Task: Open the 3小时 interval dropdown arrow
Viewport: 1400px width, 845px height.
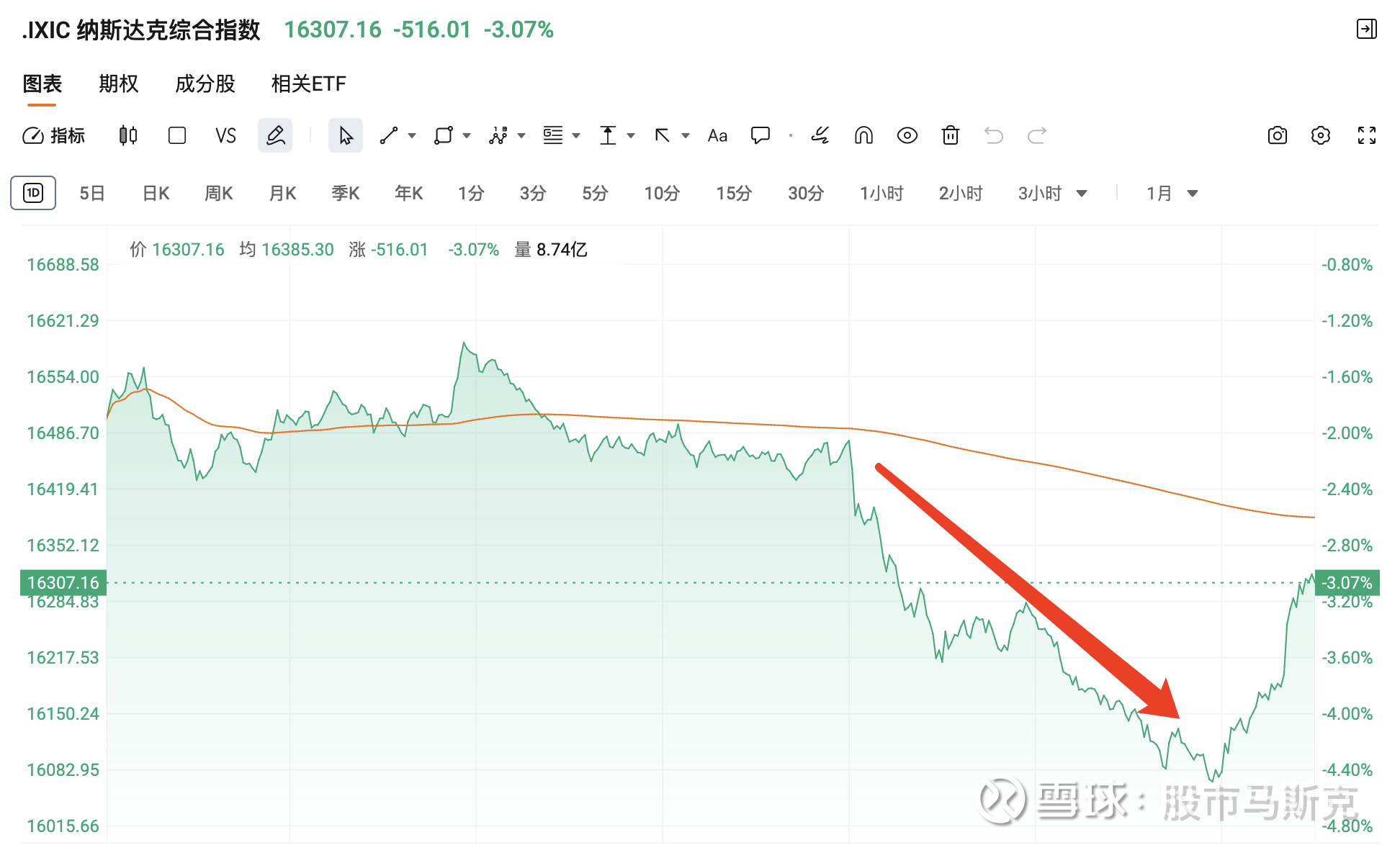Action: [x=1082, y=194]
